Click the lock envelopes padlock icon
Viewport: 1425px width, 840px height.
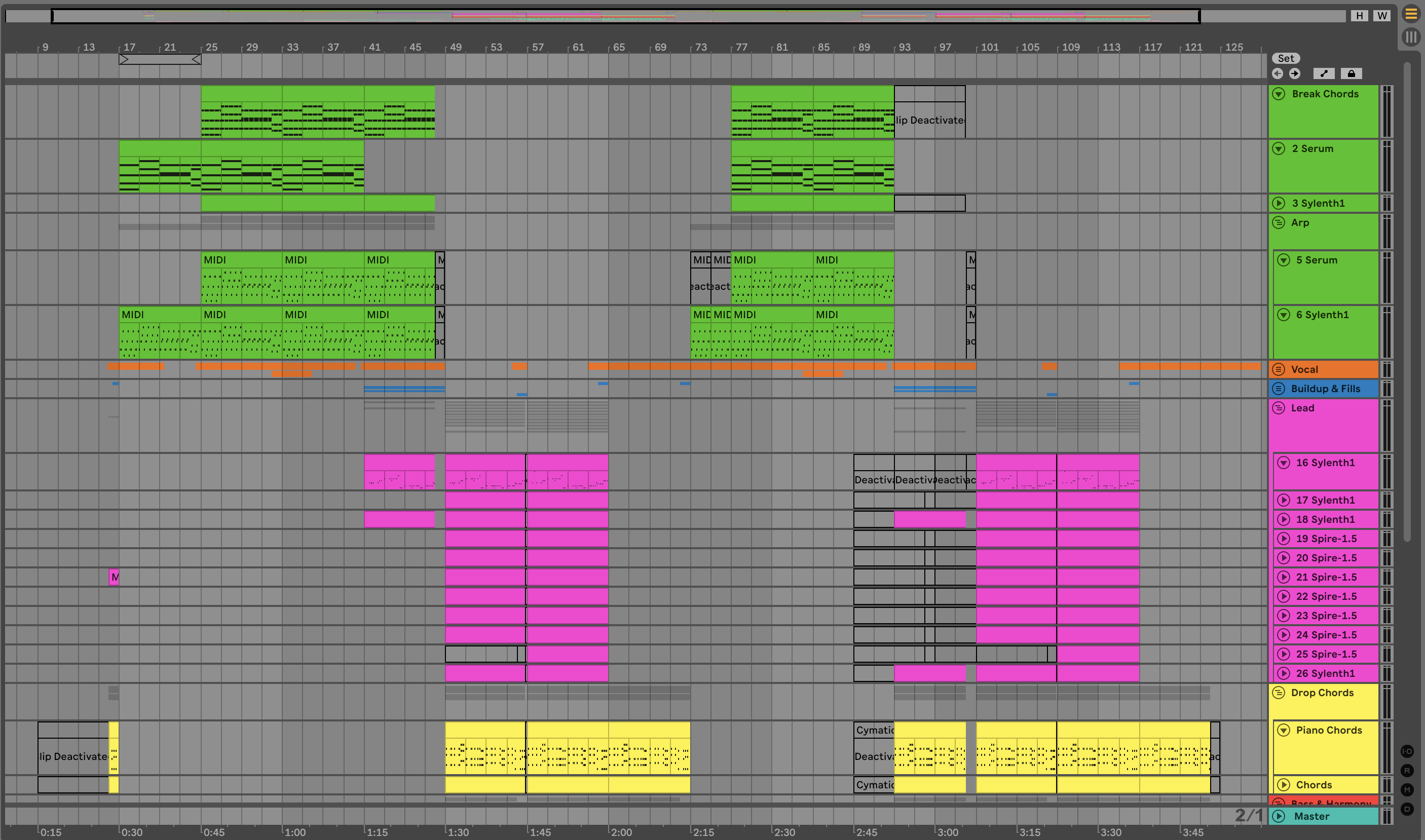pyautogui.click(x=1351, y=73)
